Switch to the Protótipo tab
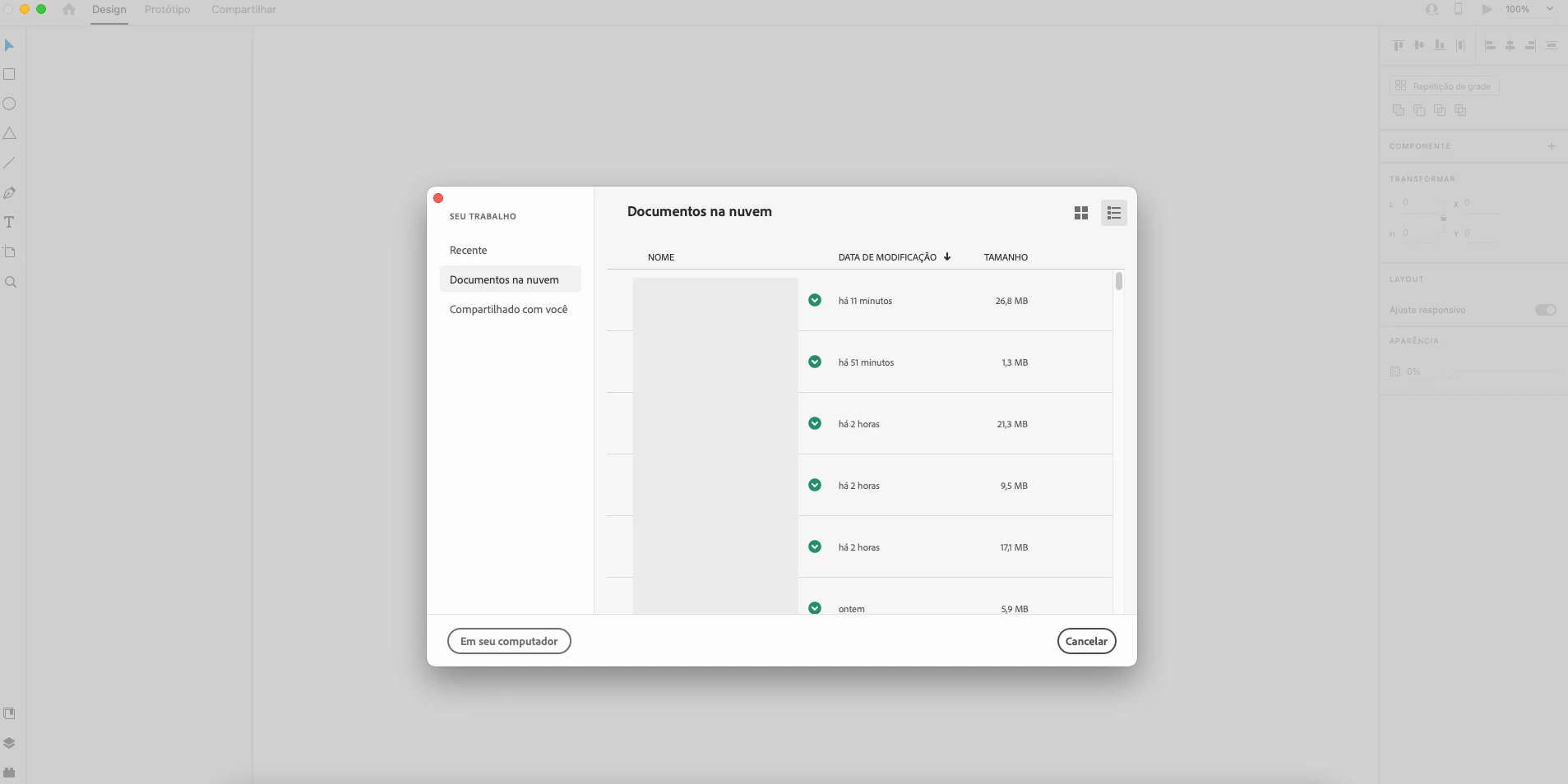This screenshot has width=1568, height=784. coord(168,10)
